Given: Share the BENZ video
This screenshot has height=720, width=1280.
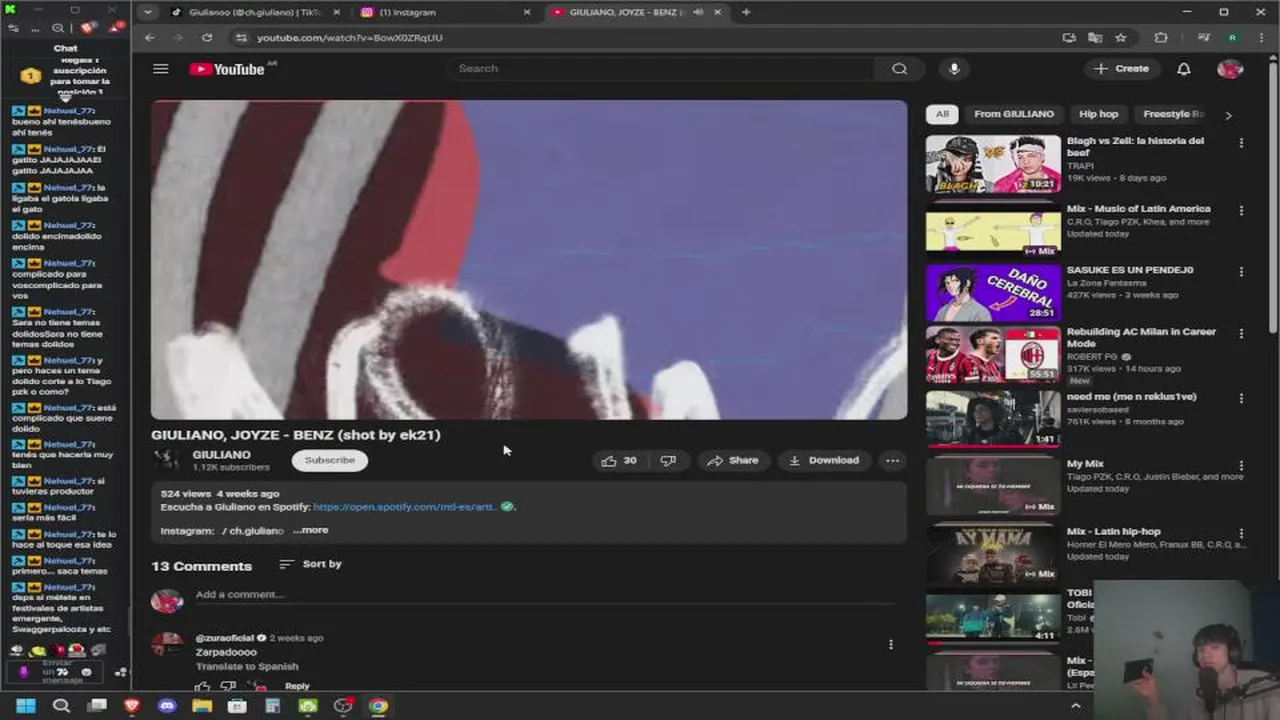Looking at the screenshot, I should 732,460.
